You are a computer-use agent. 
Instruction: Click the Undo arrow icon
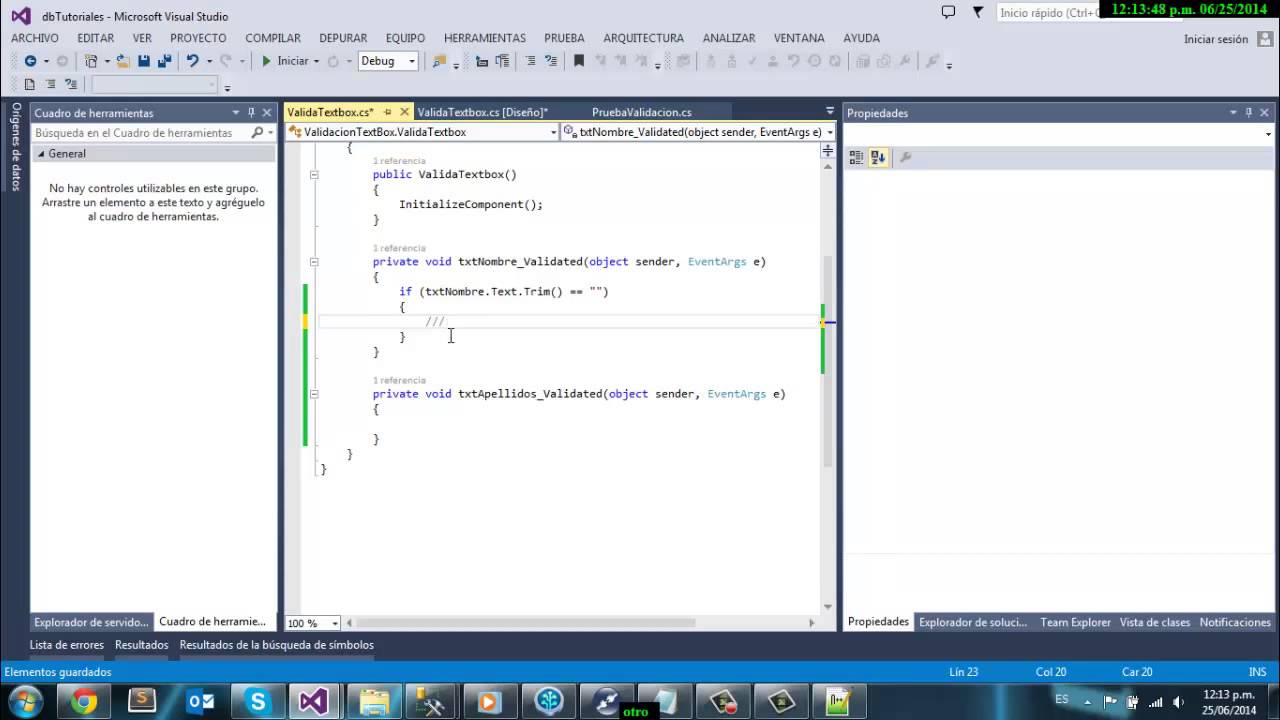point(192,61)
